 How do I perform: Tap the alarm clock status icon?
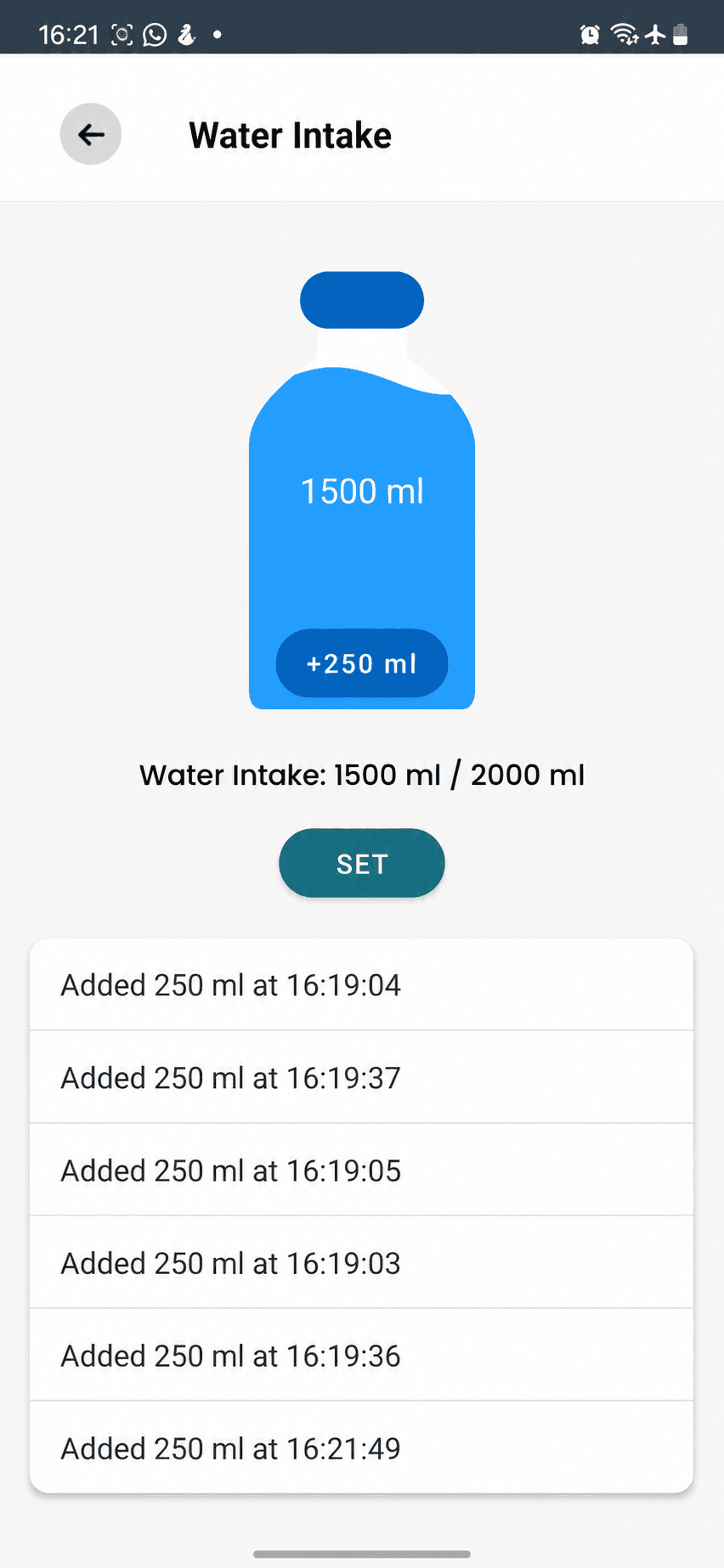point(590,35)
